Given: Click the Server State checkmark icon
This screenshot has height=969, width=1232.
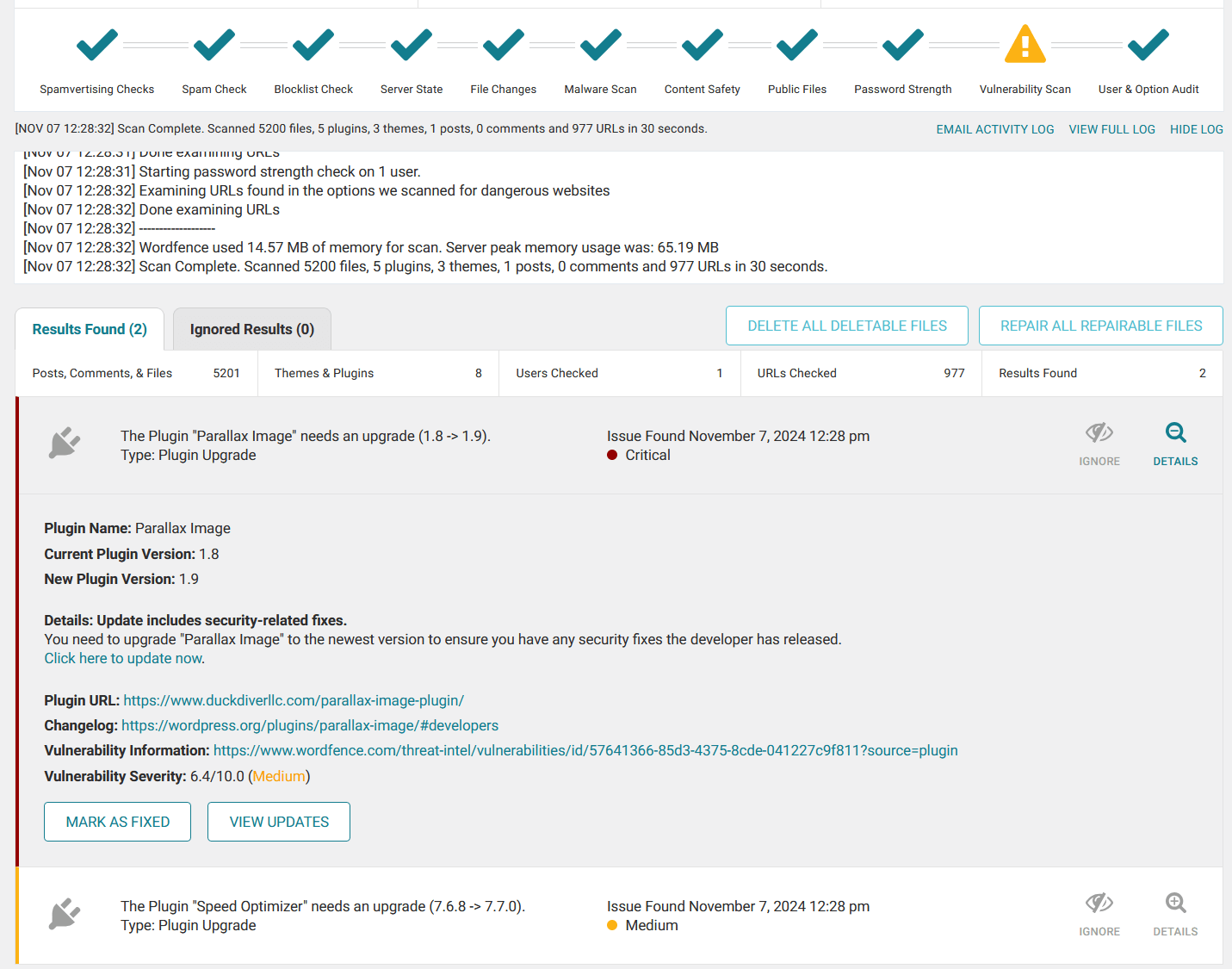Looking at the screenshot, I should (411, 45).
